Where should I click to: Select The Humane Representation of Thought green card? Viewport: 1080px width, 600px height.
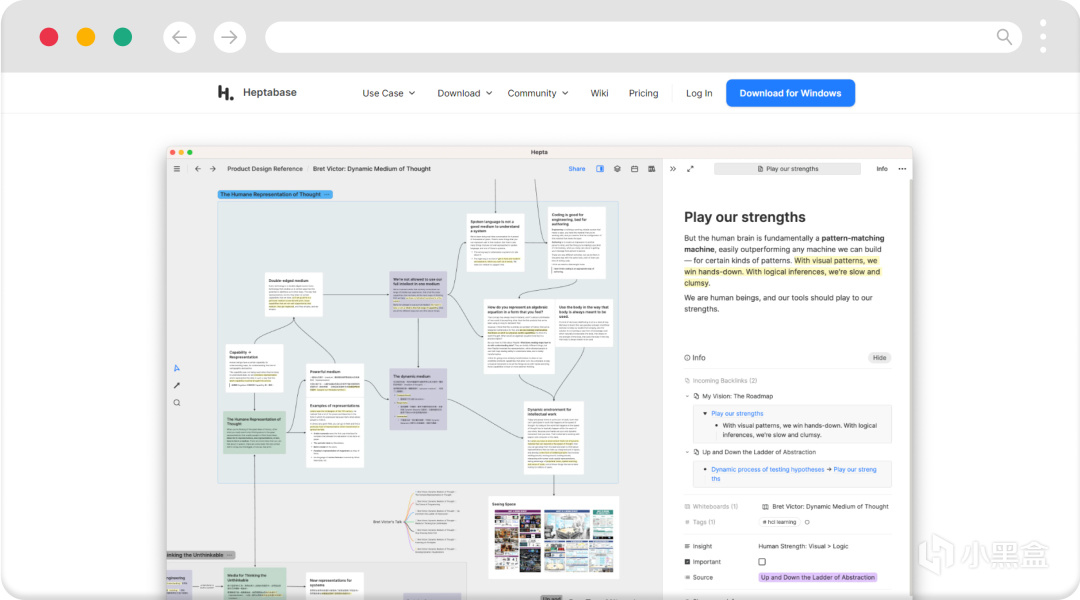point(255,433)
